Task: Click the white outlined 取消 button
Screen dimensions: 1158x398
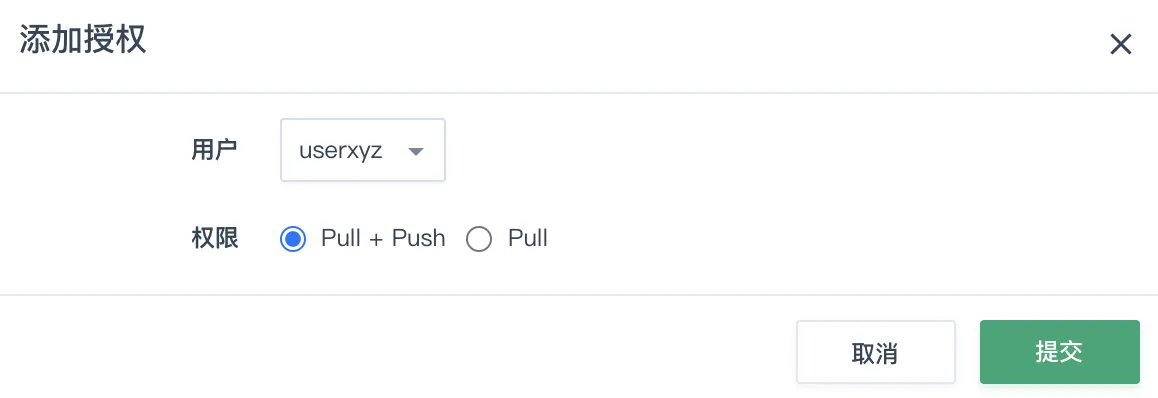Action: (875, 352)
